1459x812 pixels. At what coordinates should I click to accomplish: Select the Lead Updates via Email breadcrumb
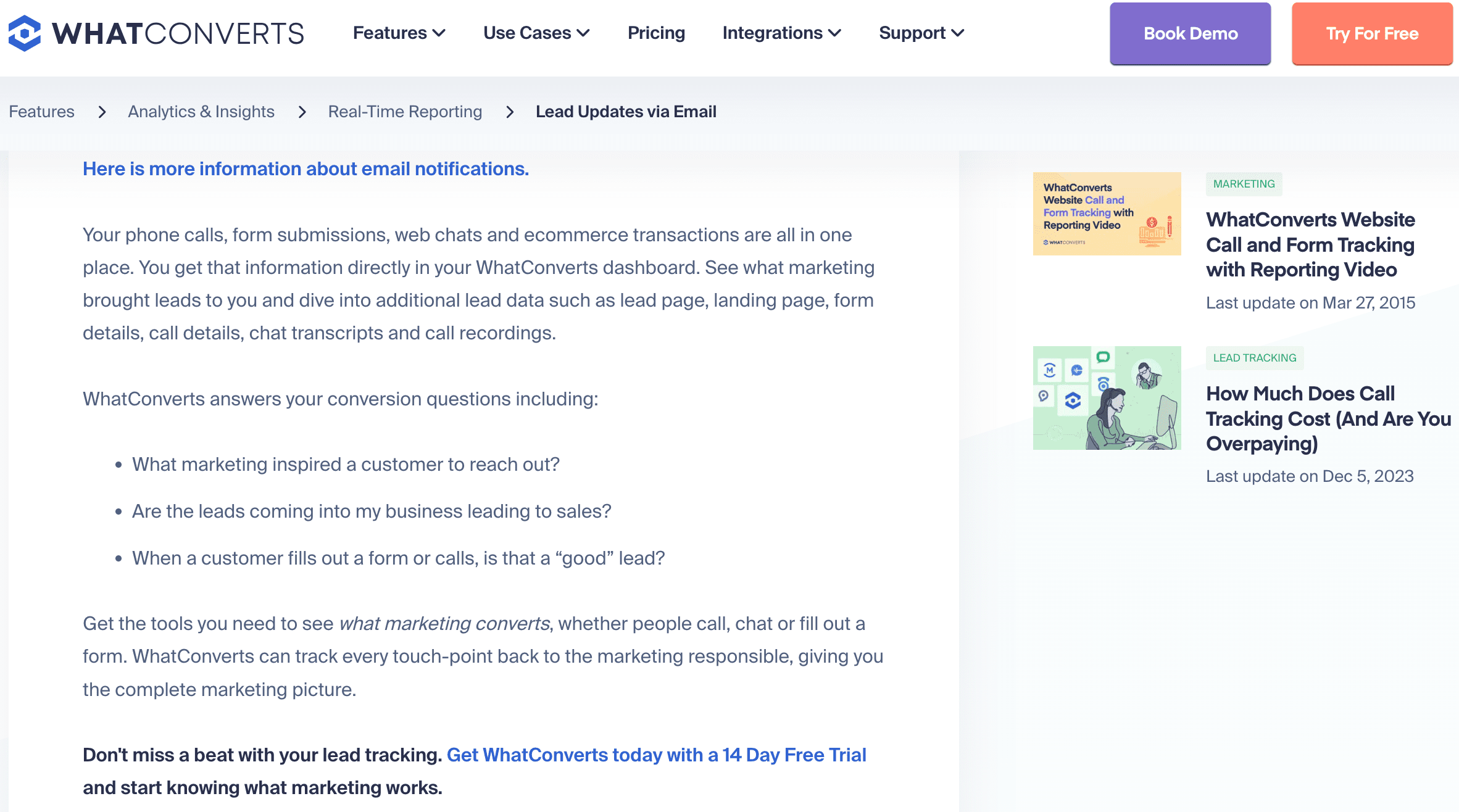pos(625,112)
